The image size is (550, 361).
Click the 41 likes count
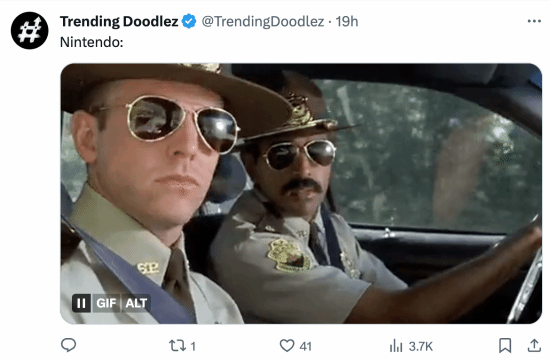306,347
